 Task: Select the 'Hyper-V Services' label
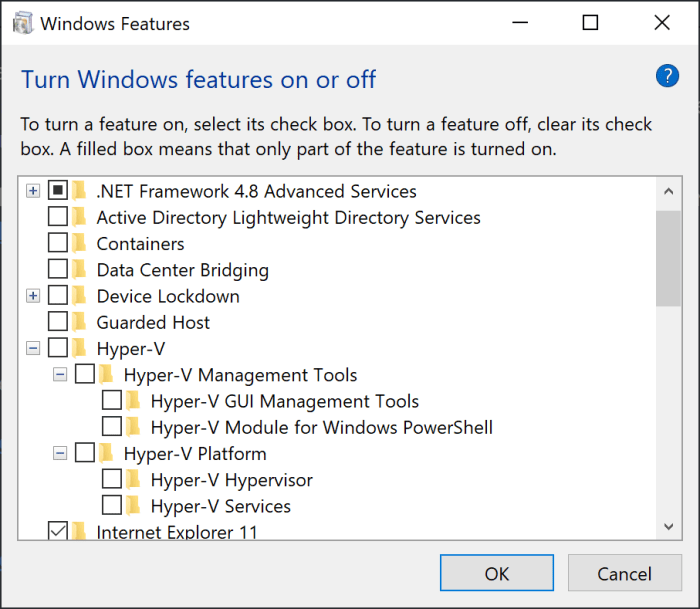(x=221, y=507)
